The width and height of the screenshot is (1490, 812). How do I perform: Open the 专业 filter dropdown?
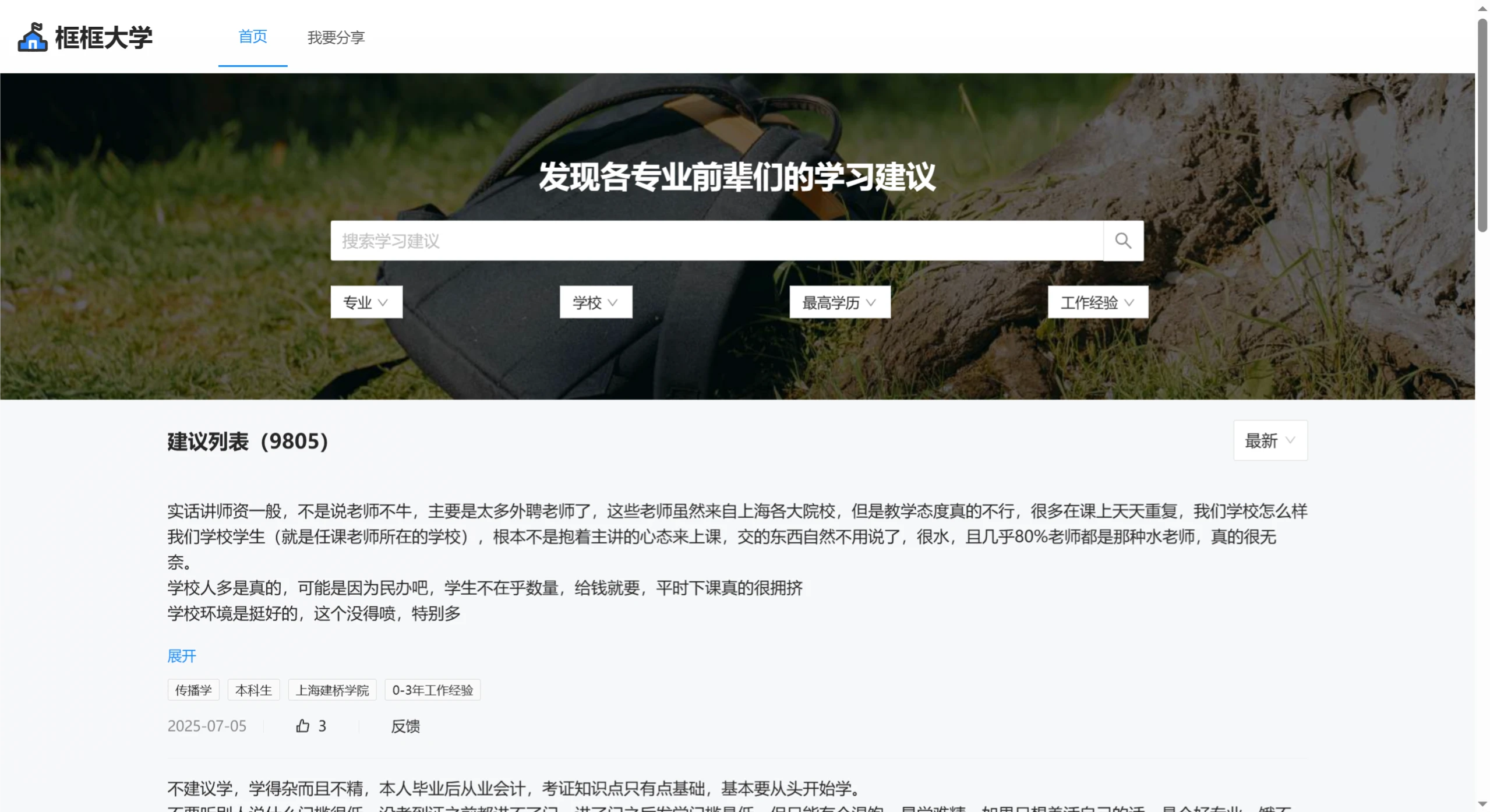click(x=366, y=302)
